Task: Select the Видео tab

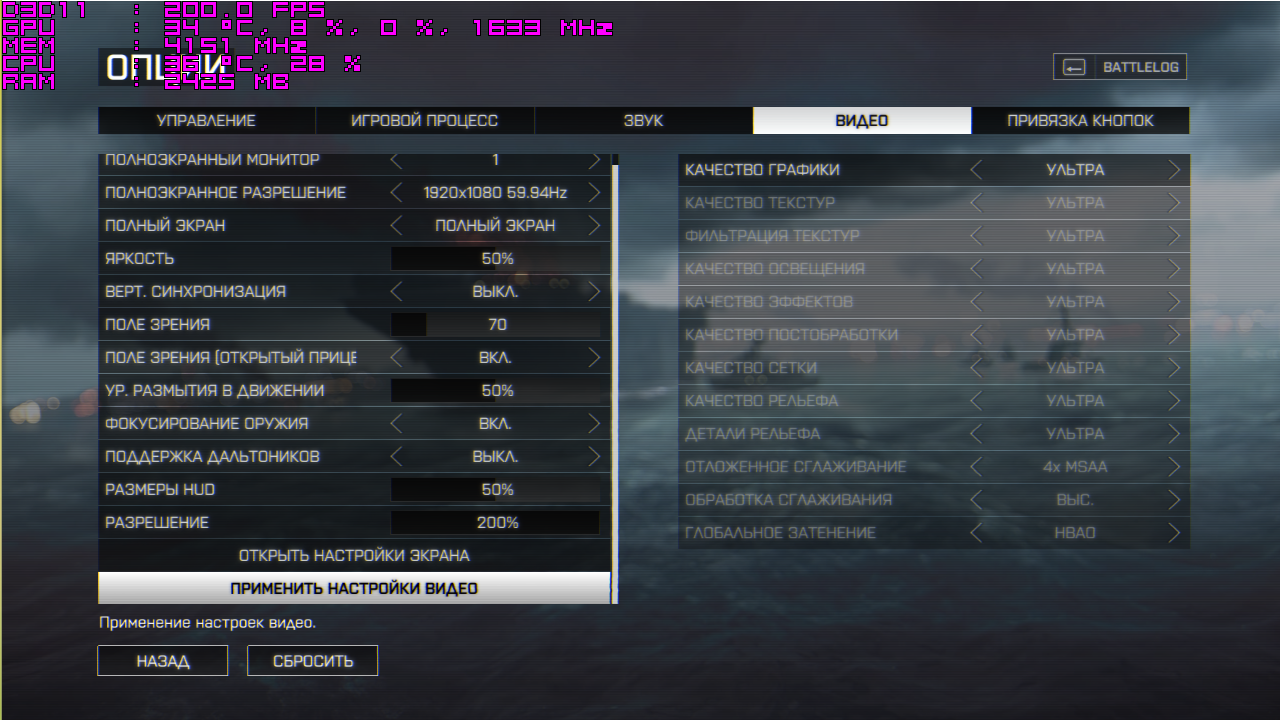Action: click(862, 121)
